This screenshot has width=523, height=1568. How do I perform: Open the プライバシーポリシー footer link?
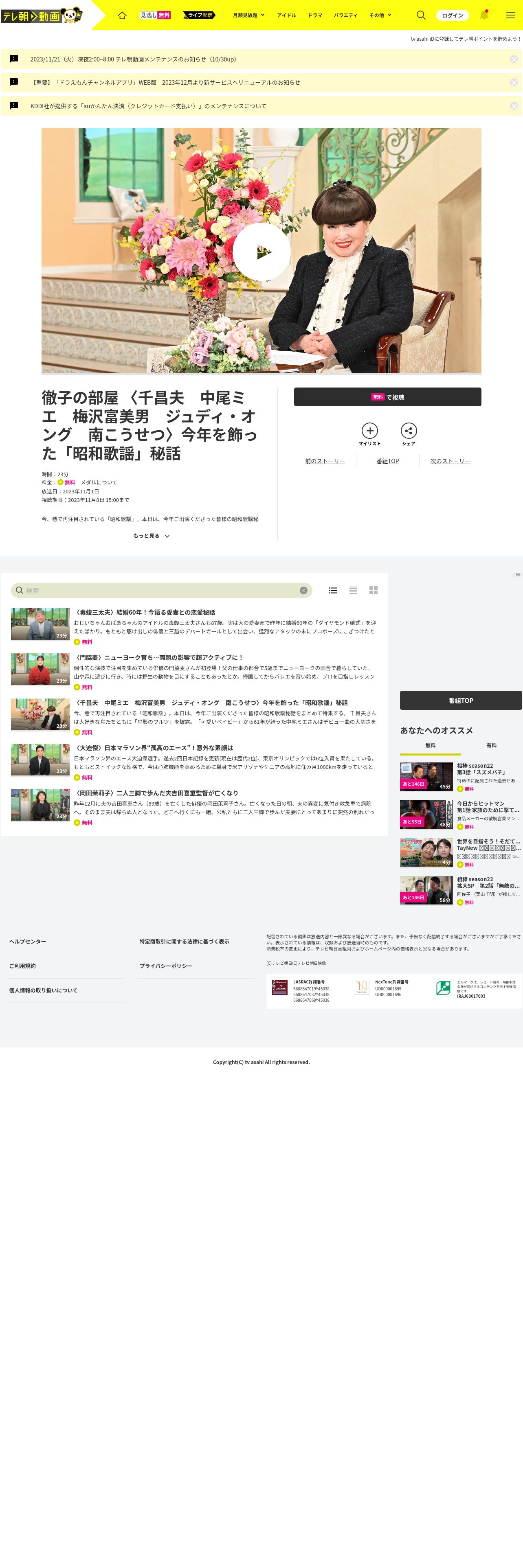tap(166, 966)
